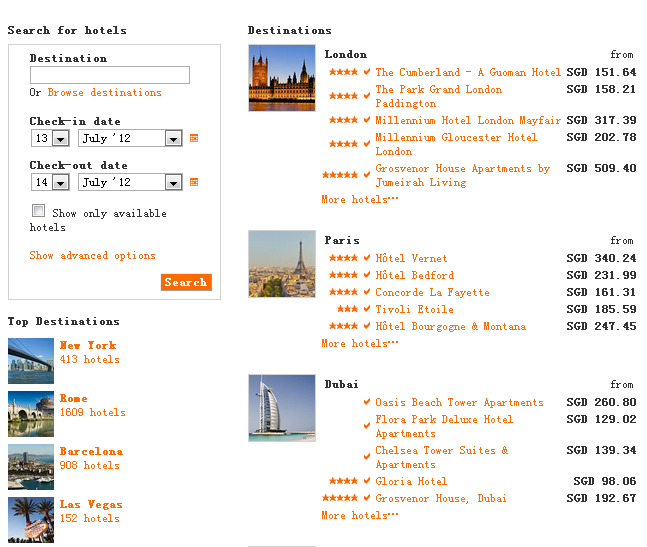Click the 152 hotels count for Las Vegas

[90, 518]
